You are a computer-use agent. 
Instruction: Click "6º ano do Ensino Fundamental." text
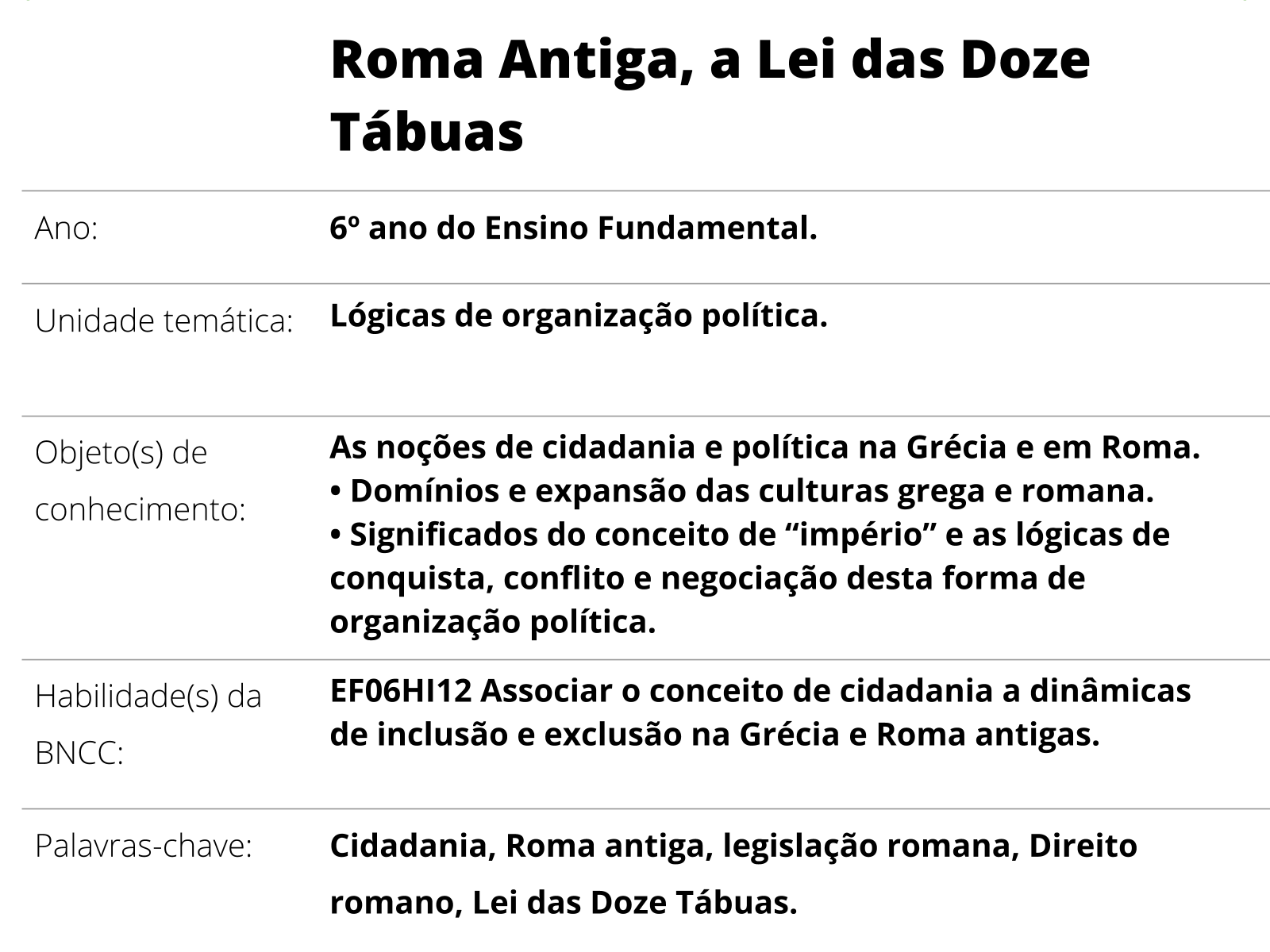tap(573, 228)
